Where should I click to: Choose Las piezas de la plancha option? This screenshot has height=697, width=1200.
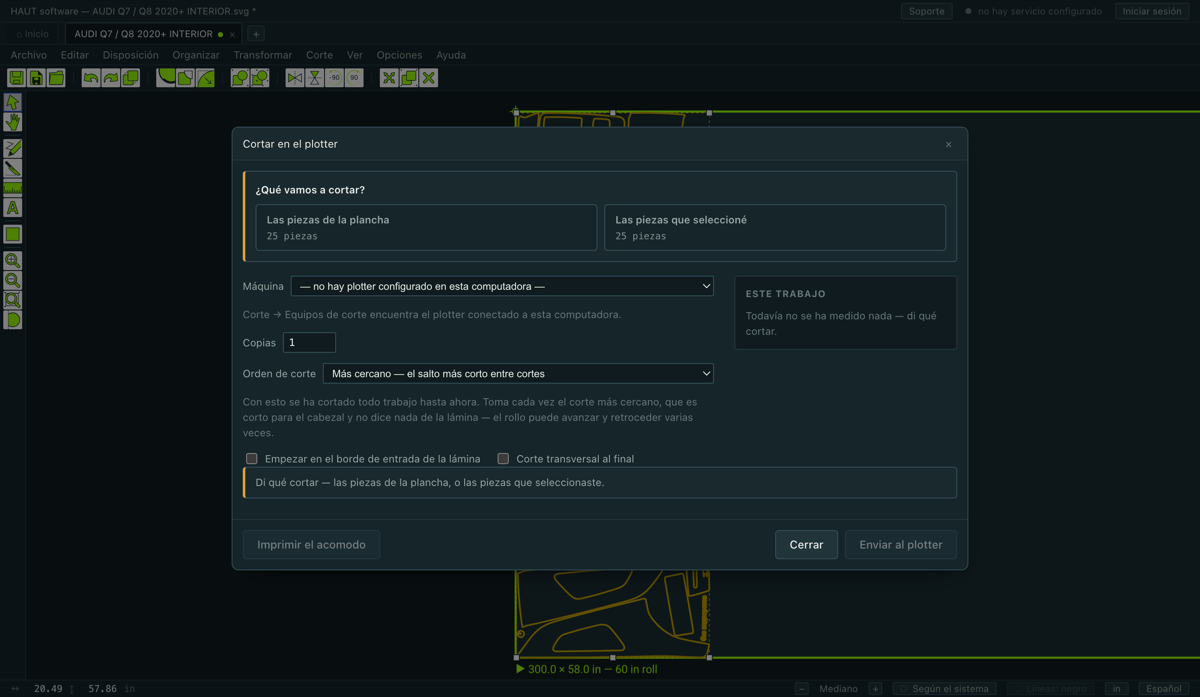coord(426,228)
